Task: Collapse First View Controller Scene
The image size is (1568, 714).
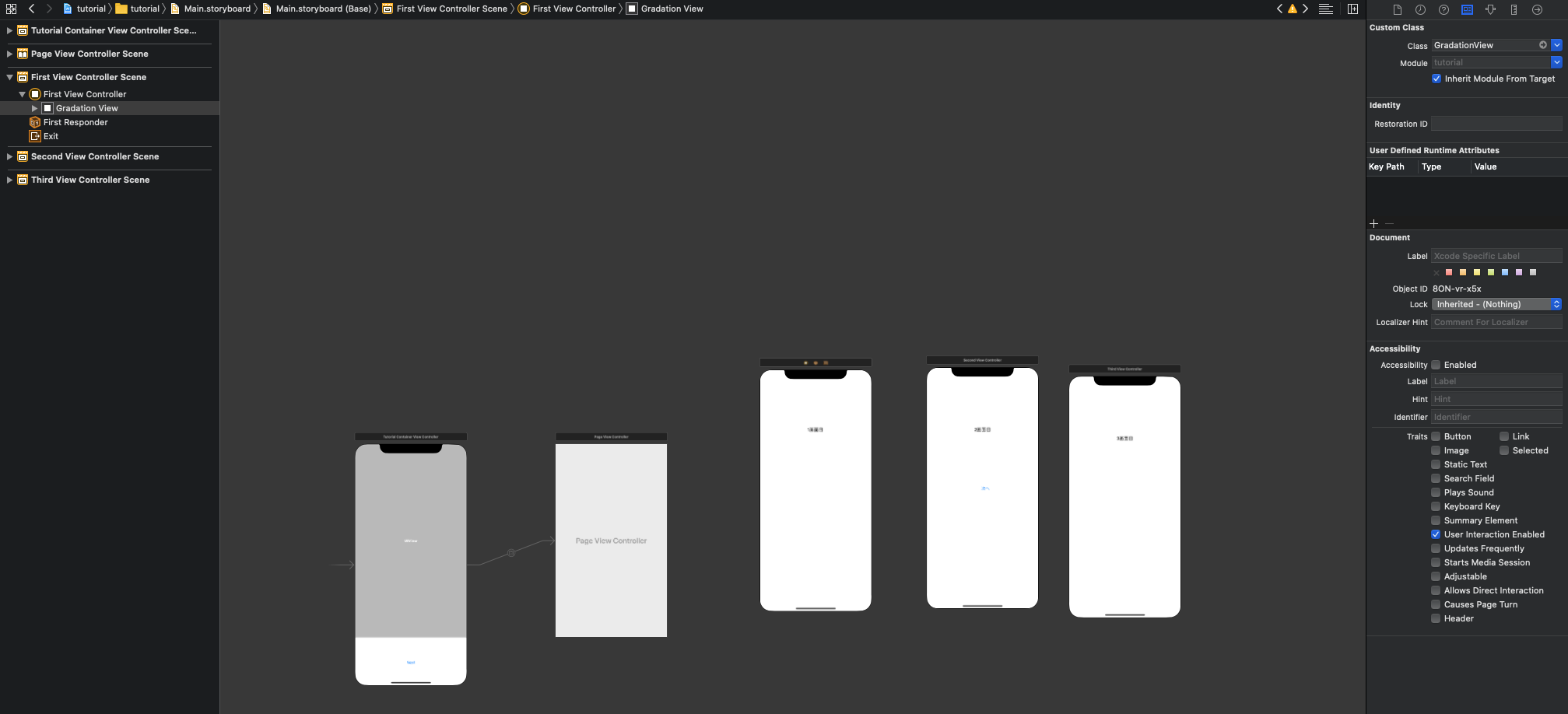Action: [9, 77]
